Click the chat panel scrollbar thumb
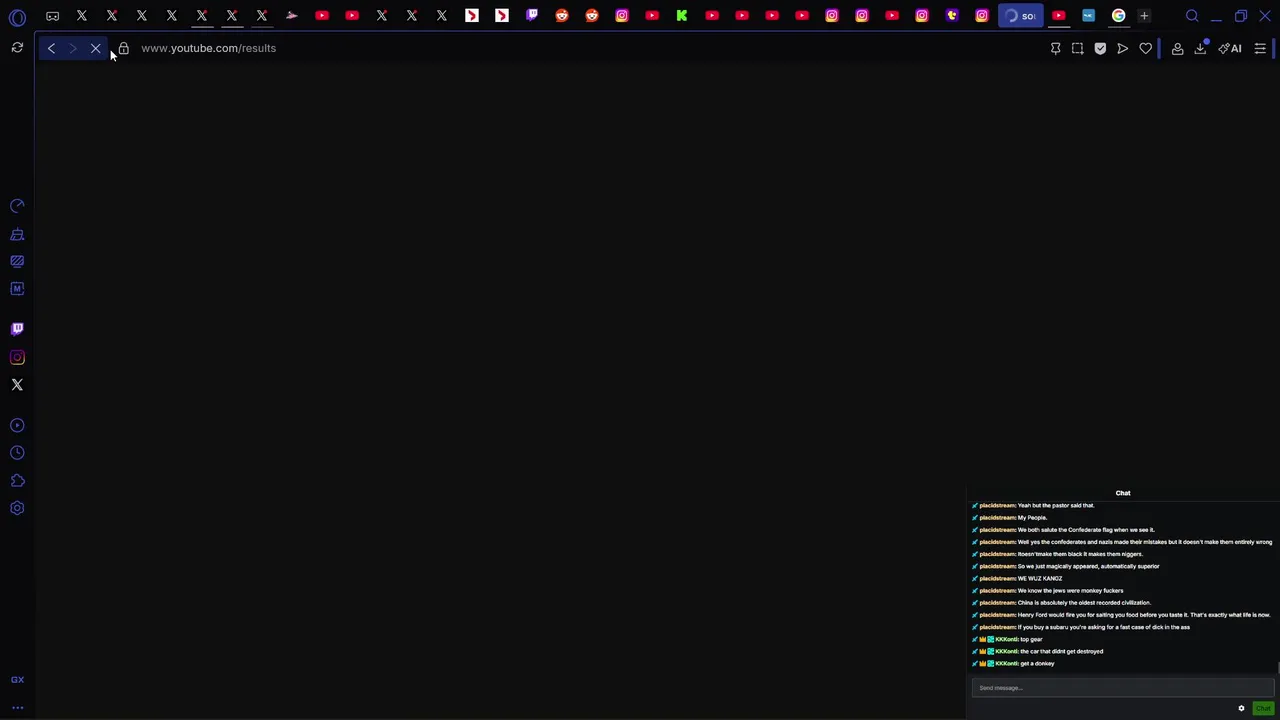Image resolution: width=1280 pixels, height=720 pixels. (1277, 668)
